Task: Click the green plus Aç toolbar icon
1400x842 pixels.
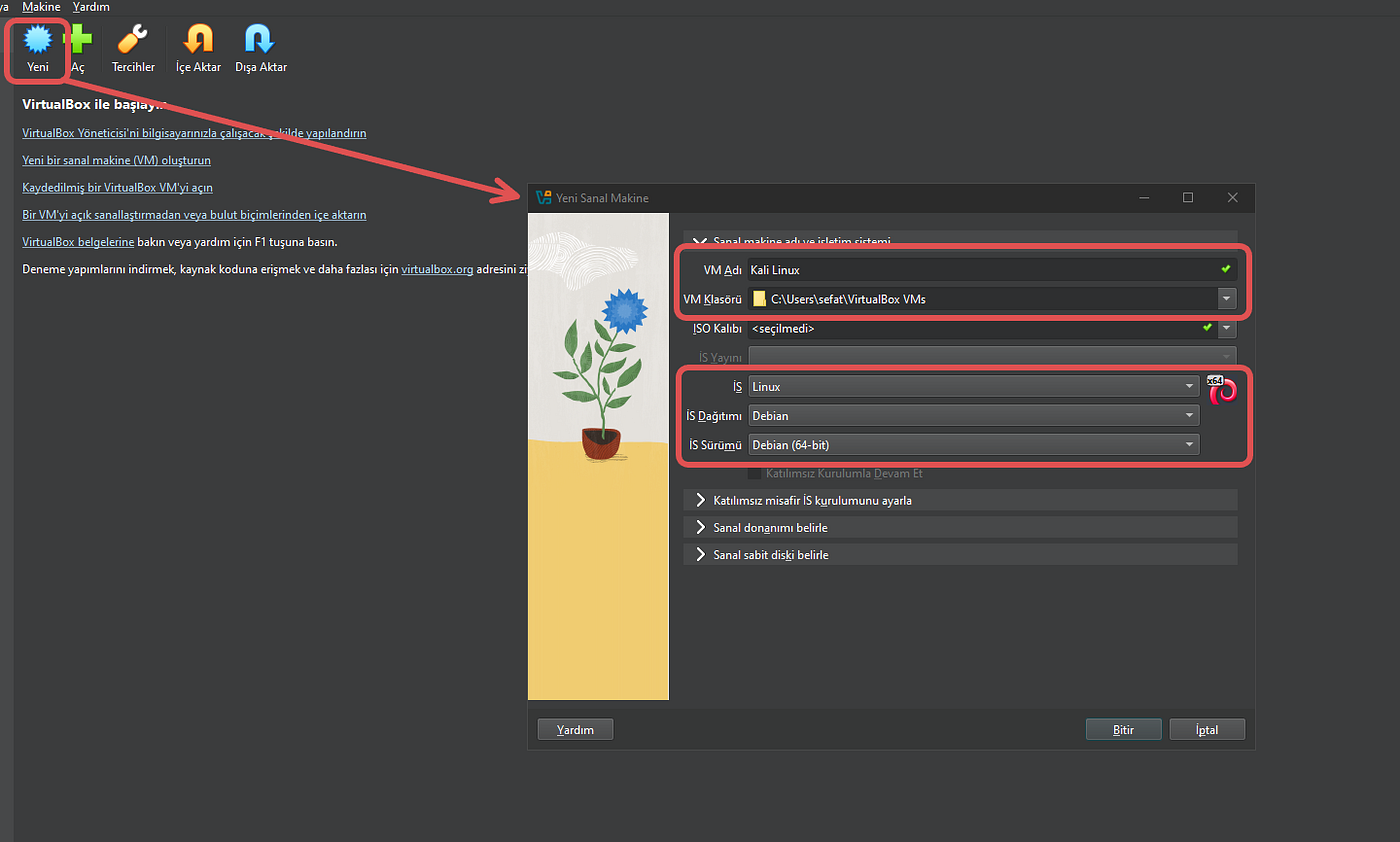Action: pos(78,41)
